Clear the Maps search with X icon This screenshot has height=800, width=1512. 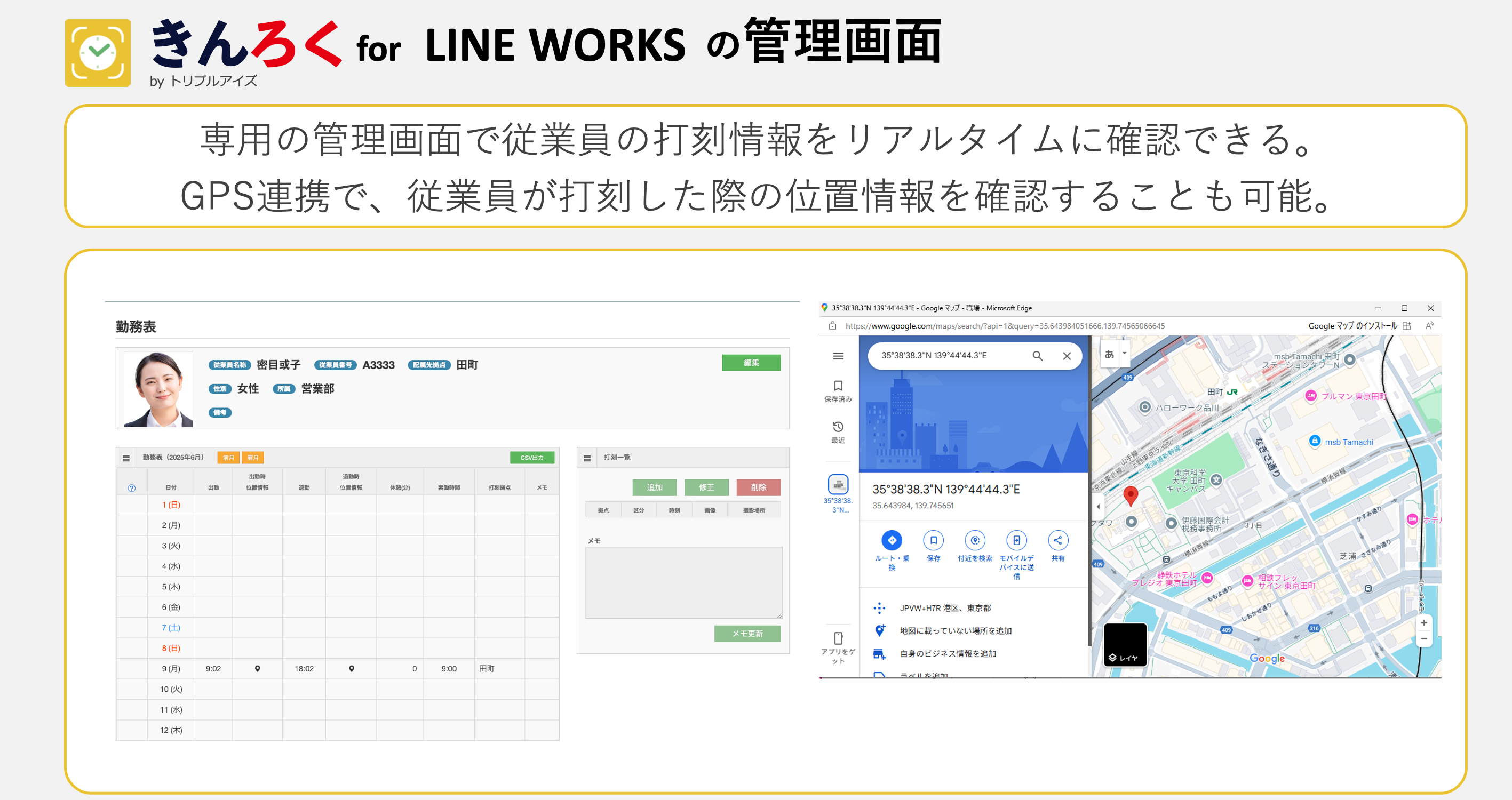click(1067, 356)
